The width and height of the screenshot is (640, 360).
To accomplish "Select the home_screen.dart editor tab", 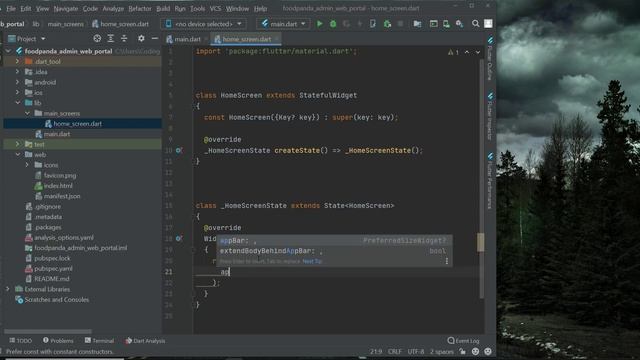I will [x=247, y=39].
